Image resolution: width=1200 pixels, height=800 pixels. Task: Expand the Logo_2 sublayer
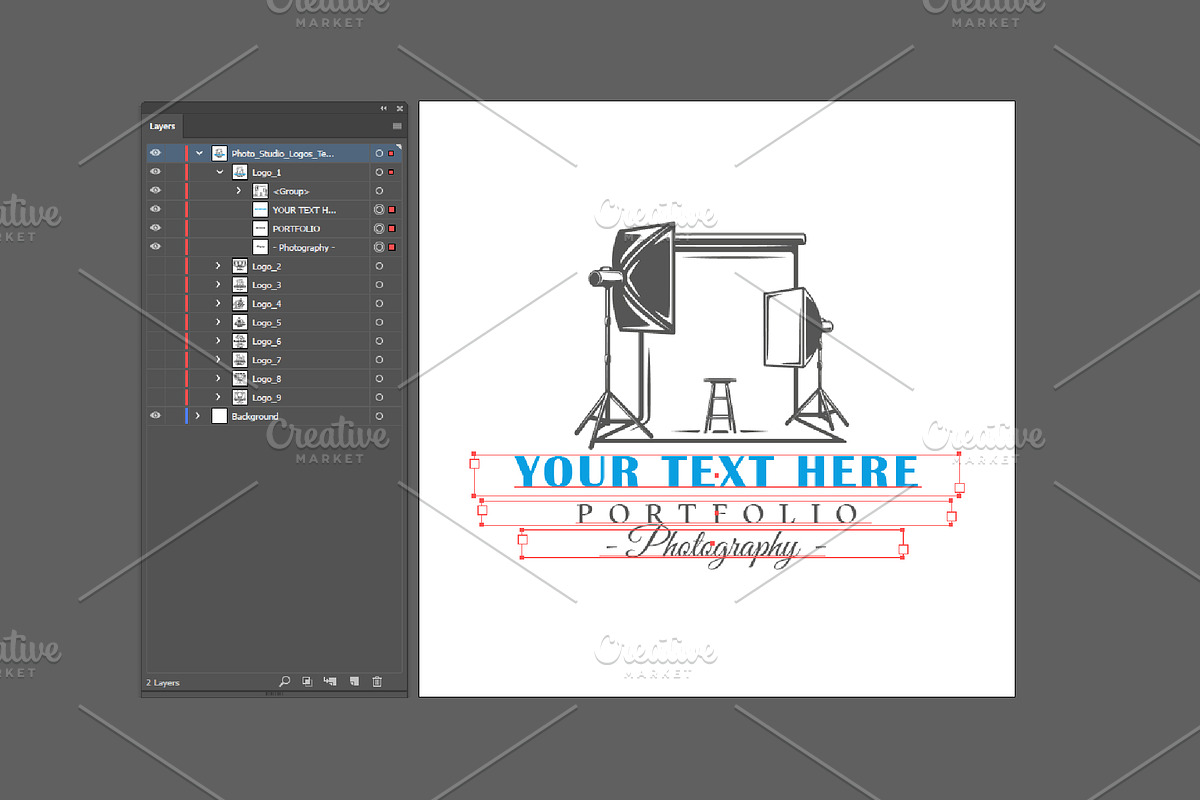pyautogui.click(x=218, y=266)
